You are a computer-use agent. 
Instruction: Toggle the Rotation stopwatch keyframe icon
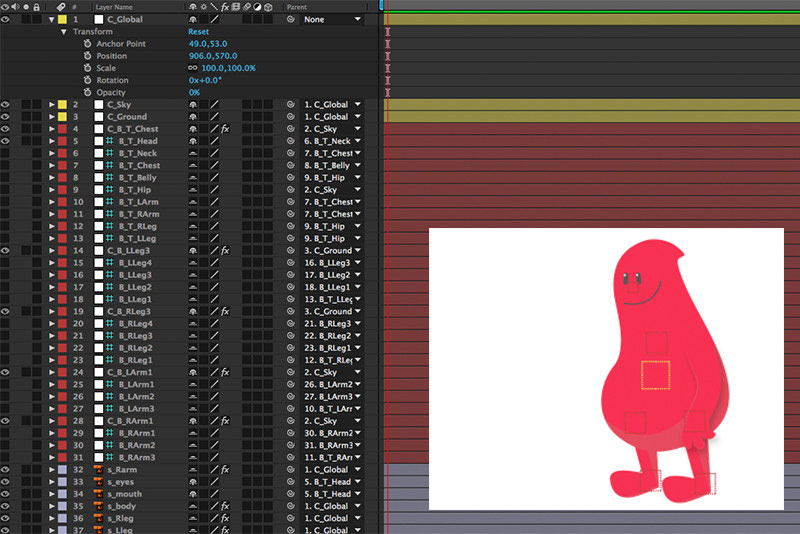coord(87,80)
